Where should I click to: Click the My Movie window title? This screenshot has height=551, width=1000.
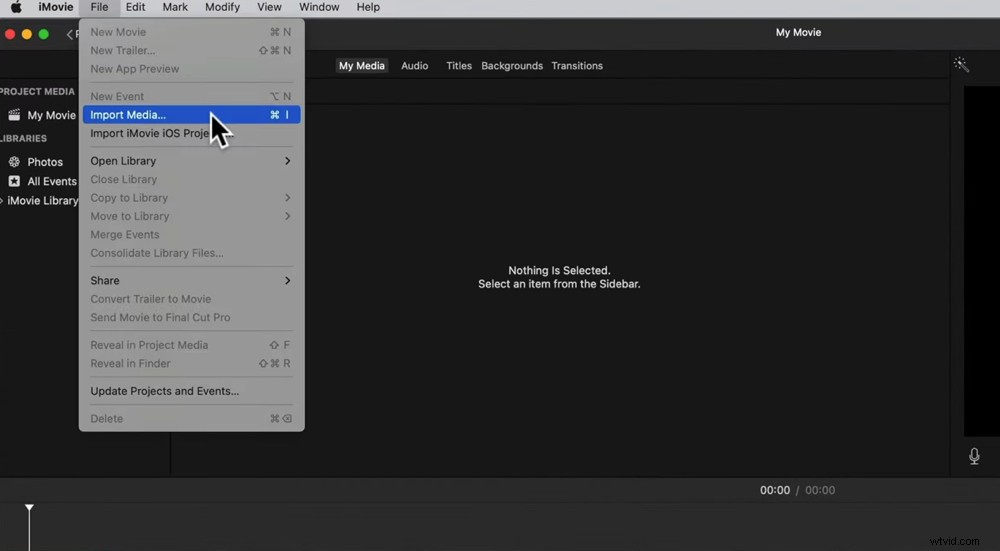798,33
